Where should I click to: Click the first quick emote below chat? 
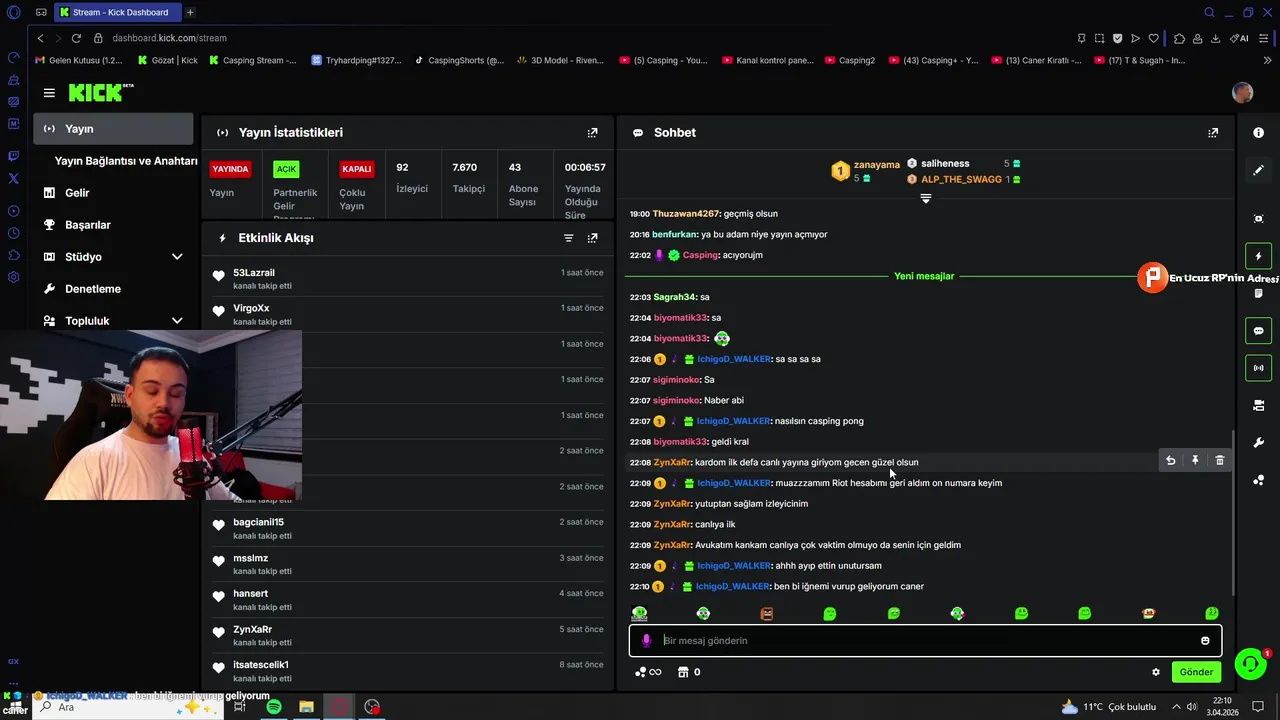[x=640, y=613]
